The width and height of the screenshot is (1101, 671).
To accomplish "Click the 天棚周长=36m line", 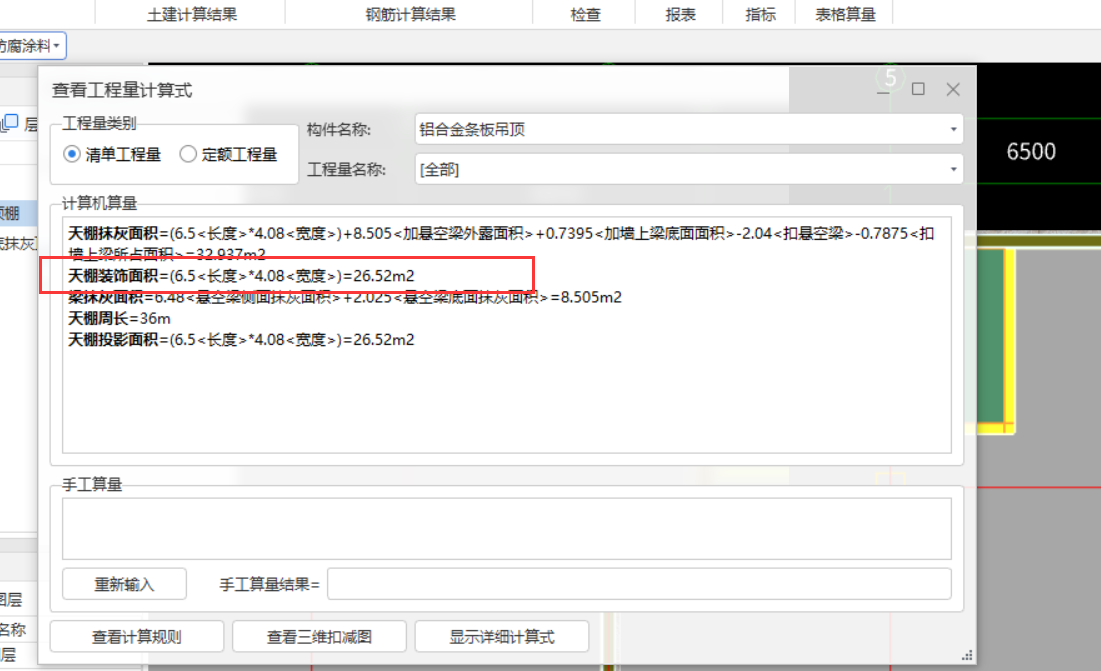I will [119, 319].
